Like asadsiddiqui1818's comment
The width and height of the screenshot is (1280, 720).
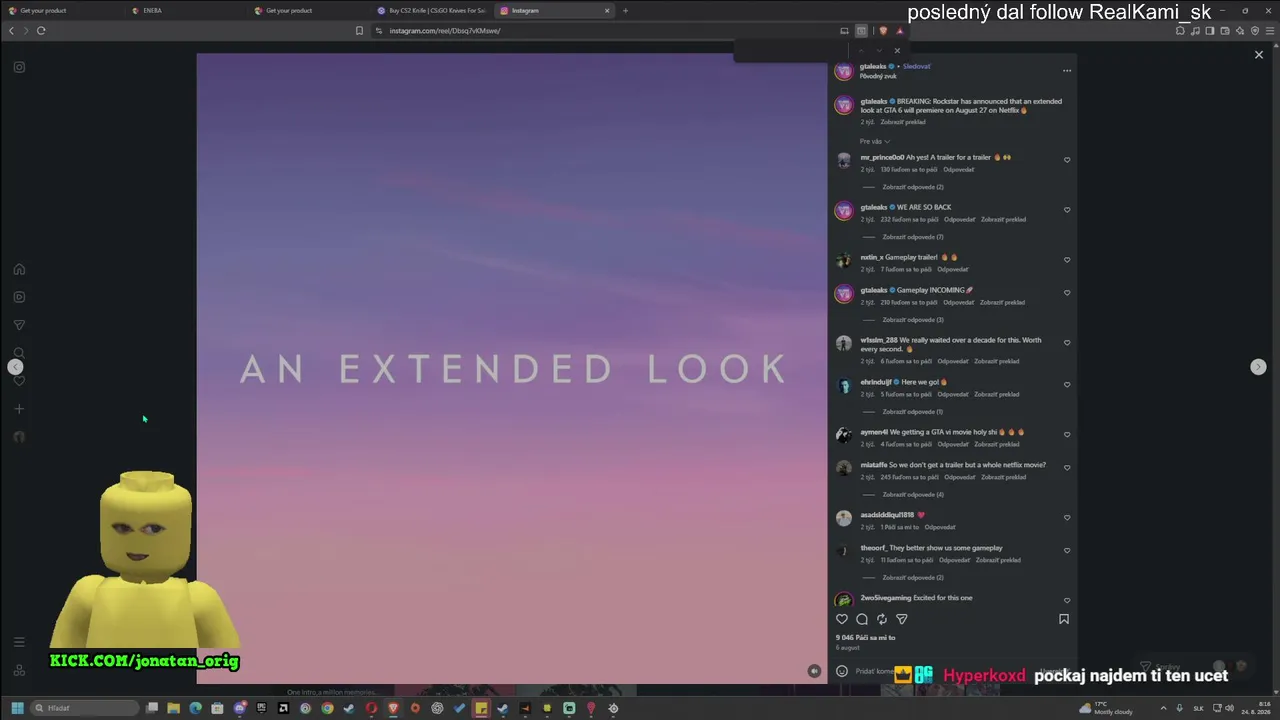[1067, 518]
